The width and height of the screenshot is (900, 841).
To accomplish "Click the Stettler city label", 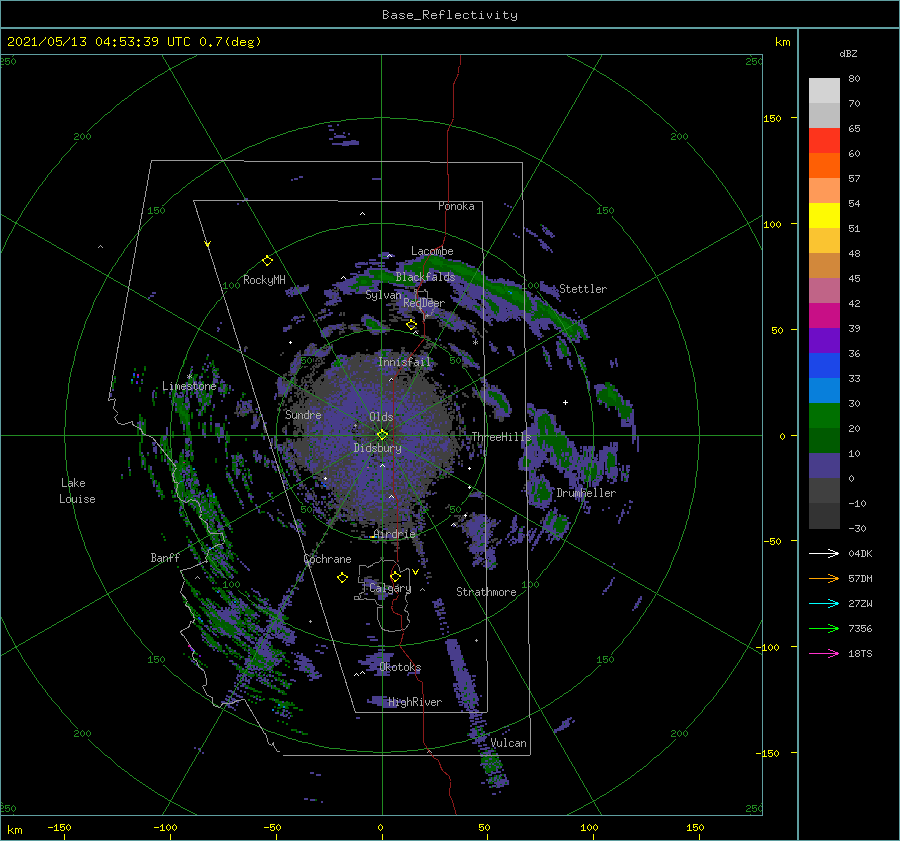I will (583, 289).
